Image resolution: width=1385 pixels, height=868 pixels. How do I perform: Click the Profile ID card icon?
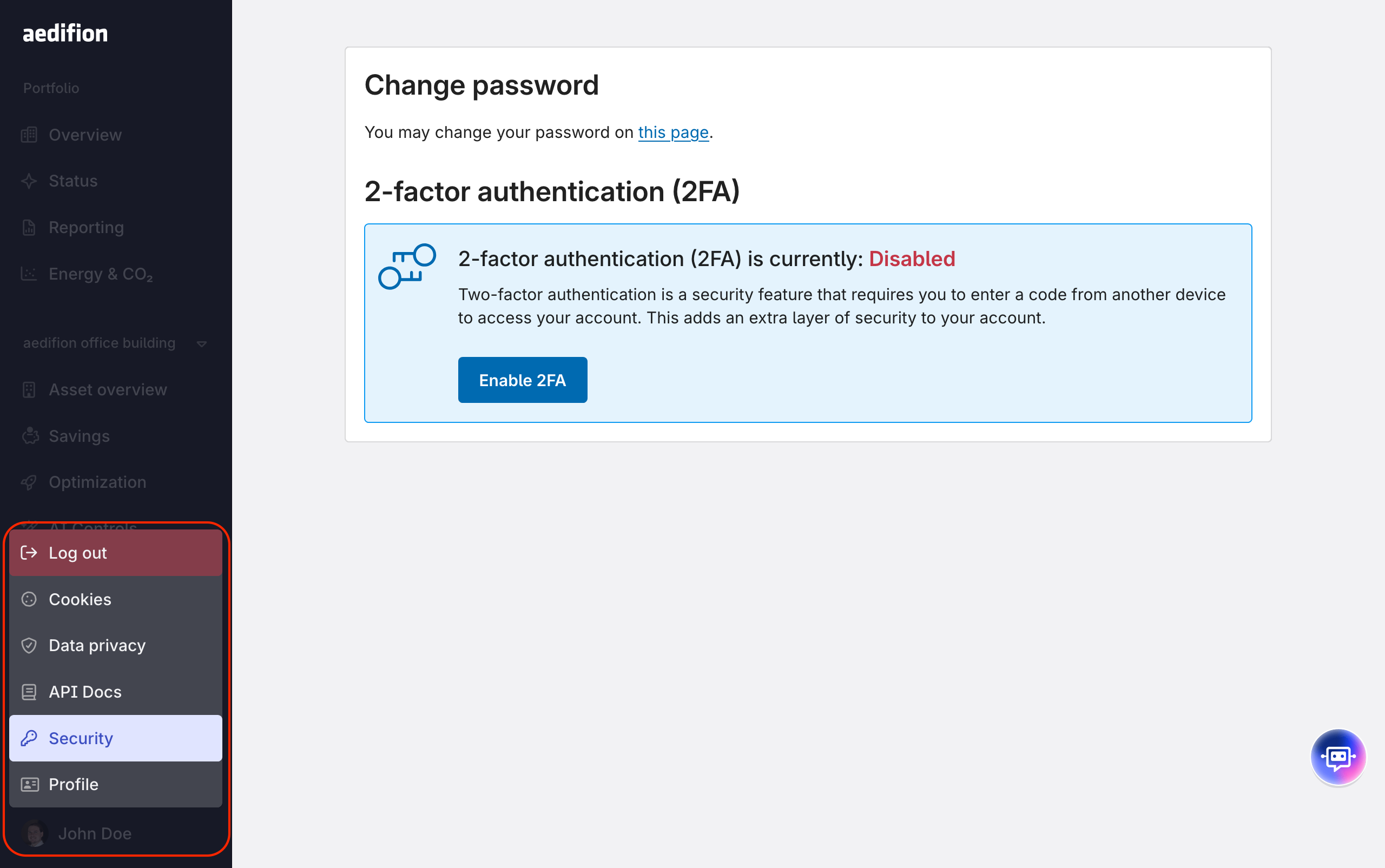coord(29,784)
